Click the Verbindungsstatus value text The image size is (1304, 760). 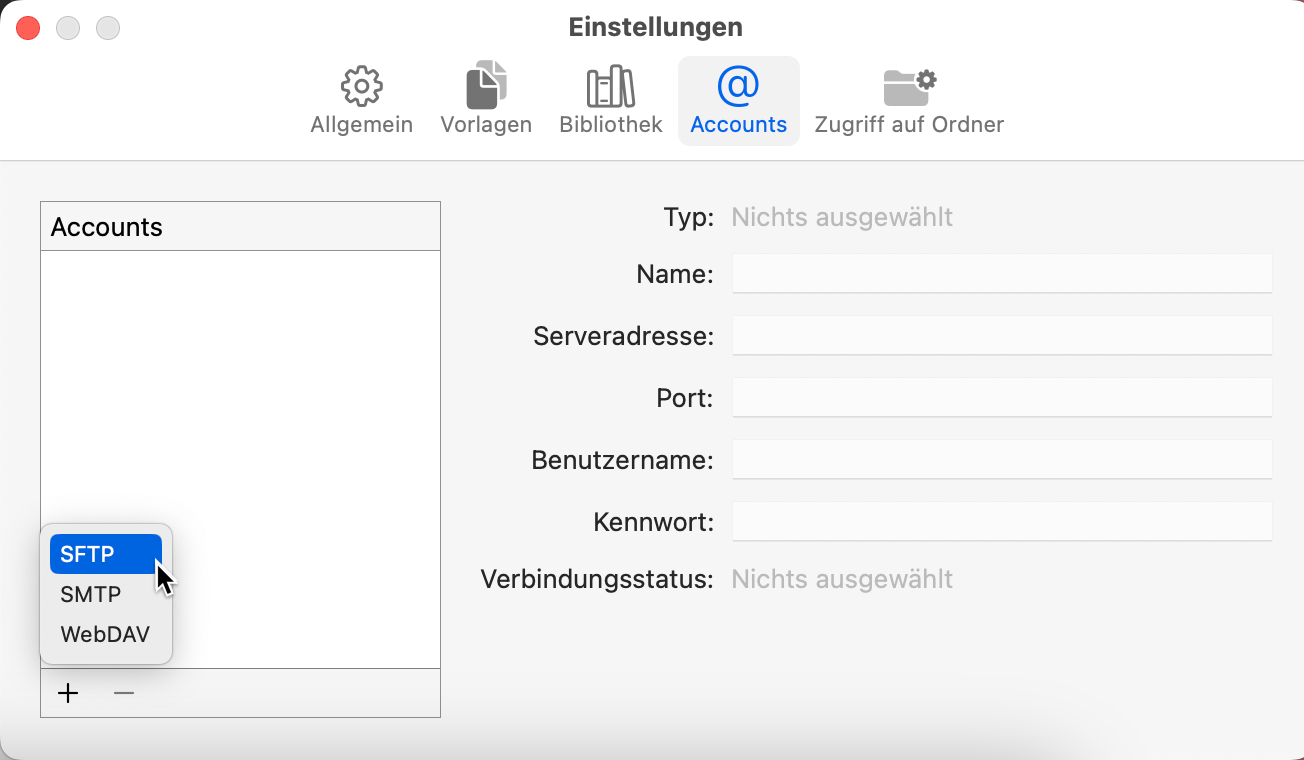(841, 579)
